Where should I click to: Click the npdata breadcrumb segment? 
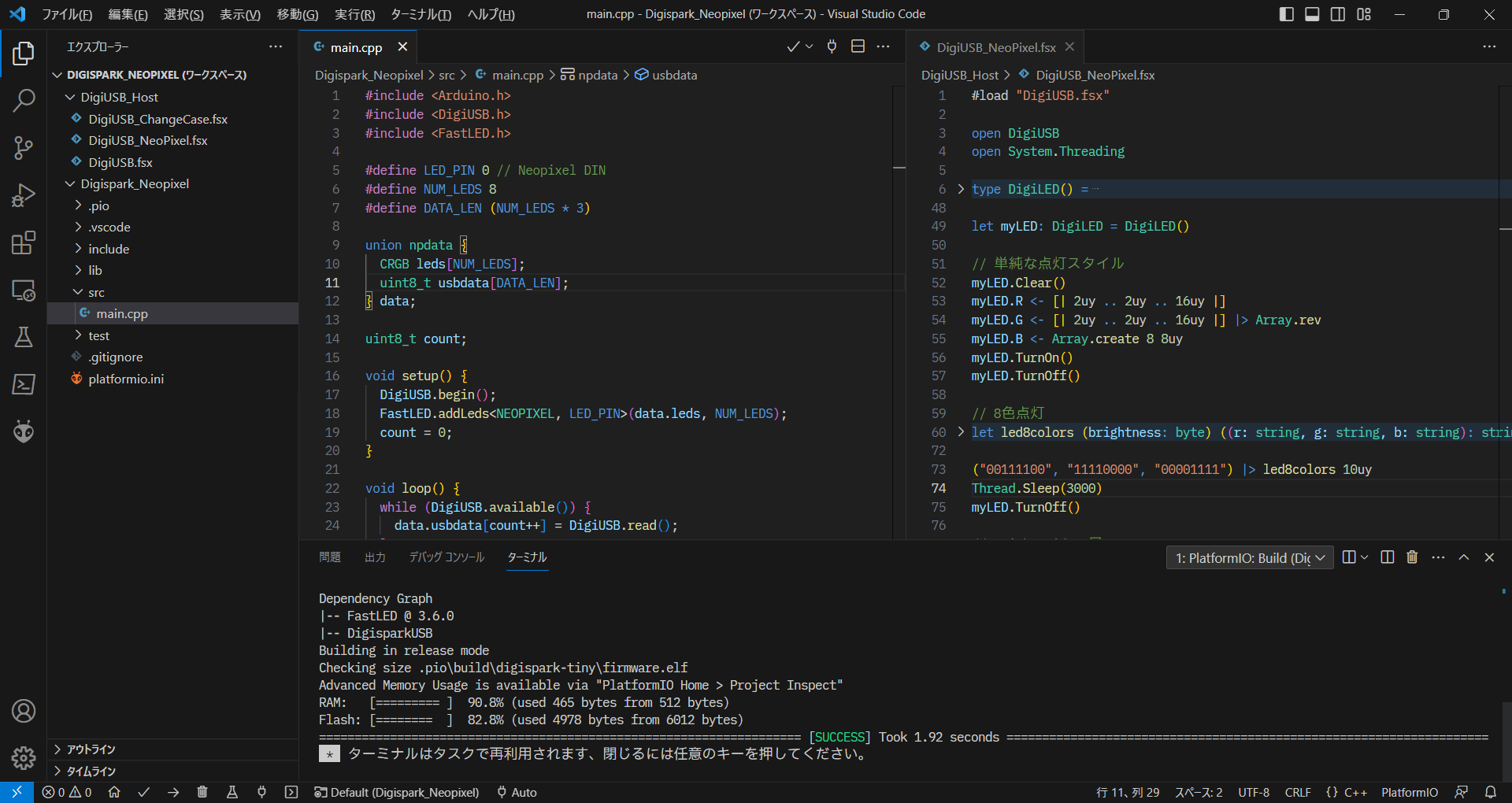coord(590,75)
